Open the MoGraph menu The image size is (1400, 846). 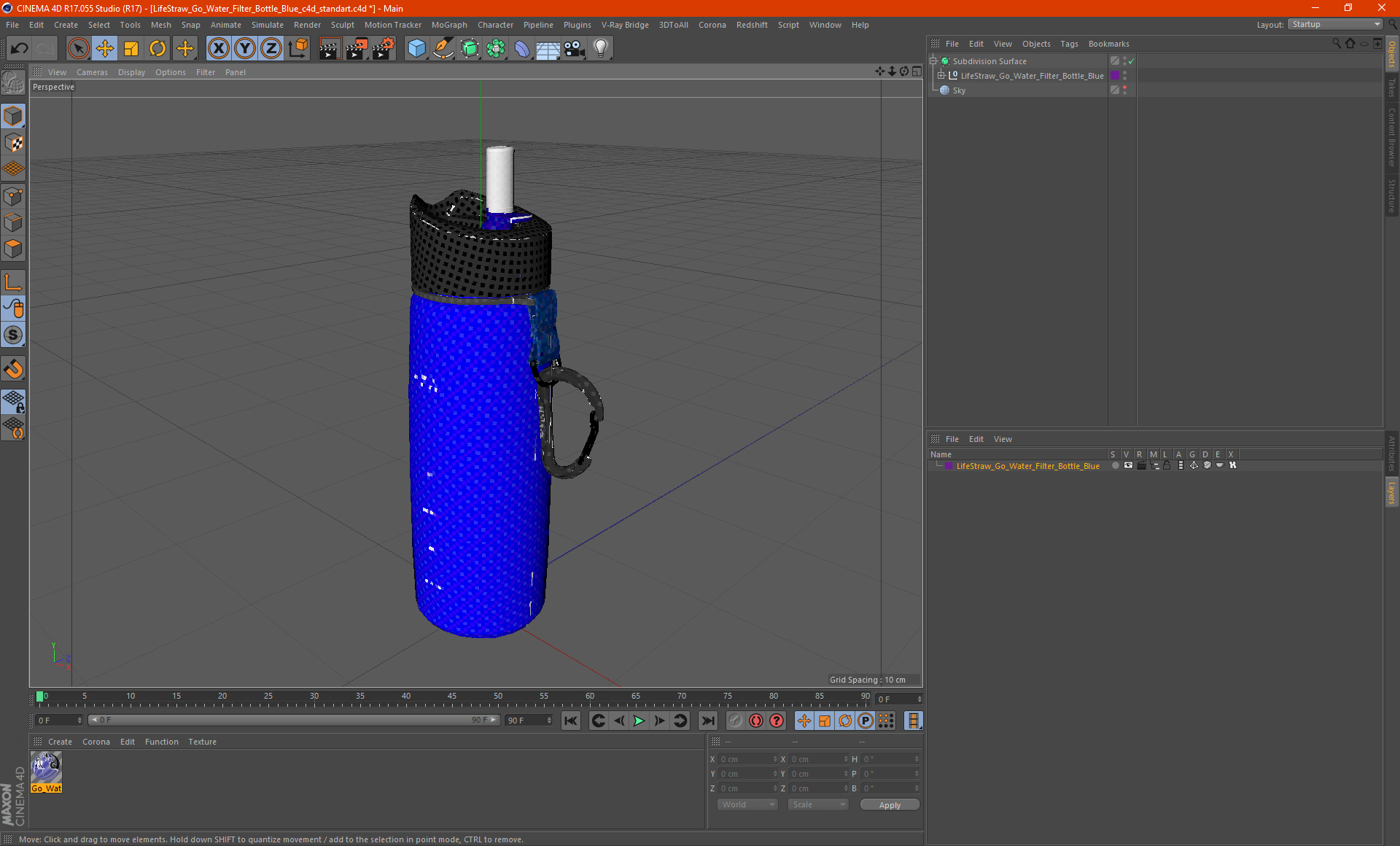coord(449,25)
